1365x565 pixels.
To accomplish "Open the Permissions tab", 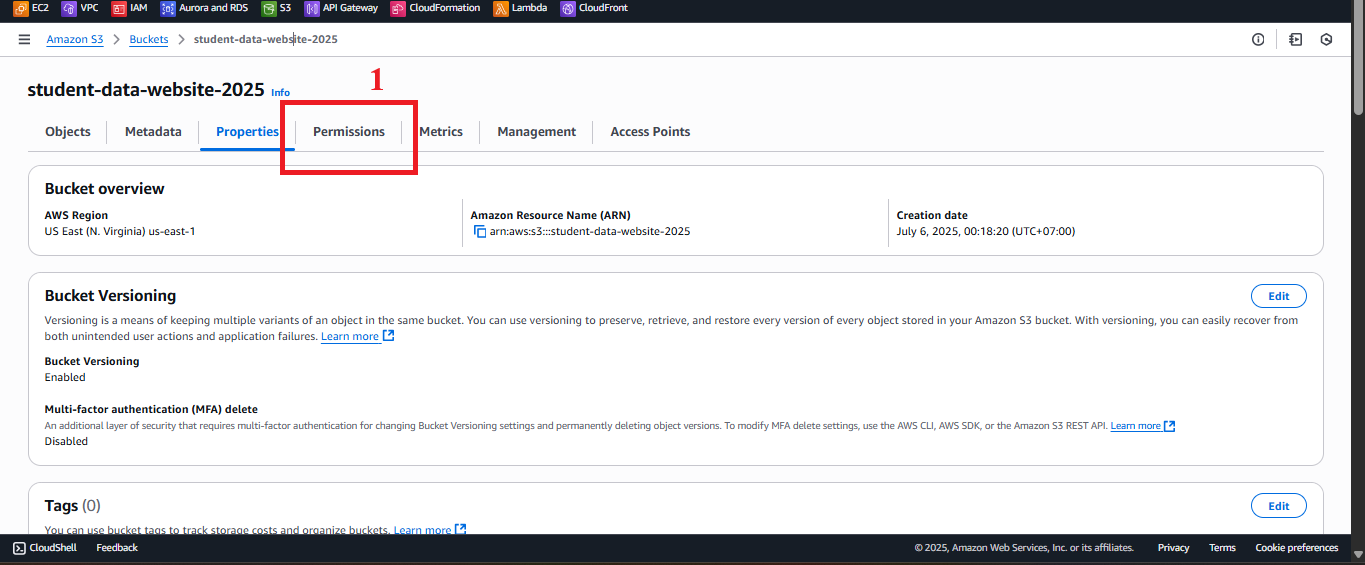I will 349,131.
